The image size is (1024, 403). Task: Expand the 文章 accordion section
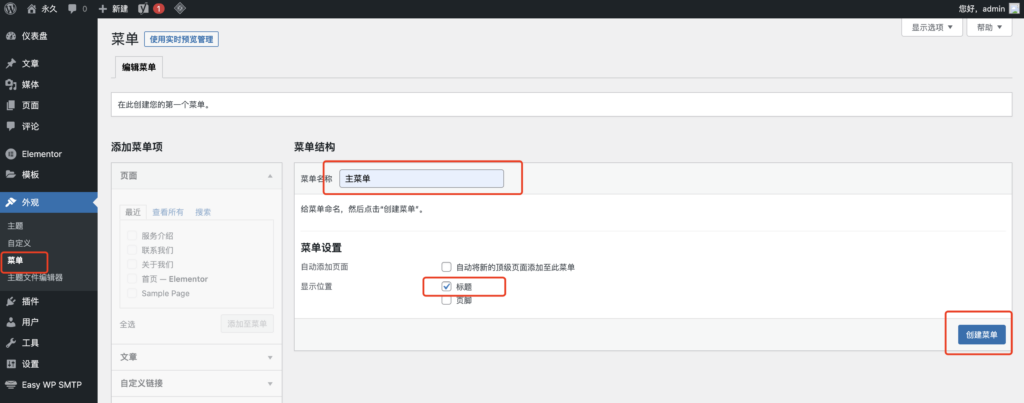[197, 357]
